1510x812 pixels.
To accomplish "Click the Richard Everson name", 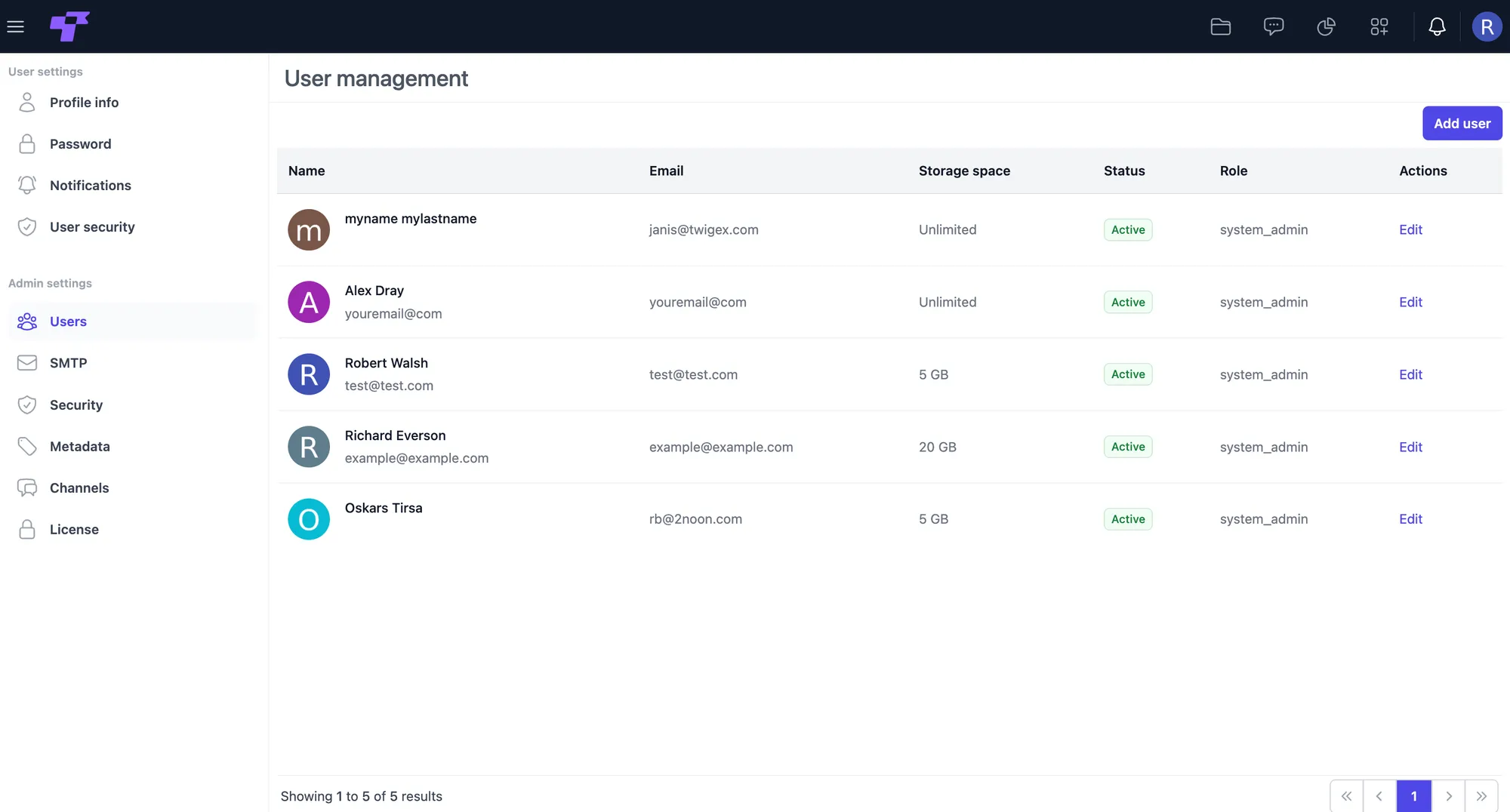I will pyautogui.click(x=395, y=435).
